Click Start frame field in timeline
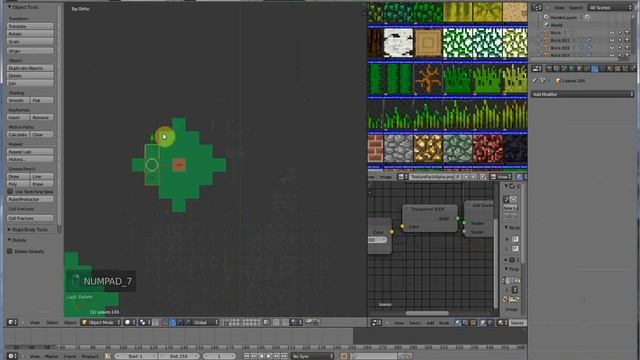 (135, 356)
